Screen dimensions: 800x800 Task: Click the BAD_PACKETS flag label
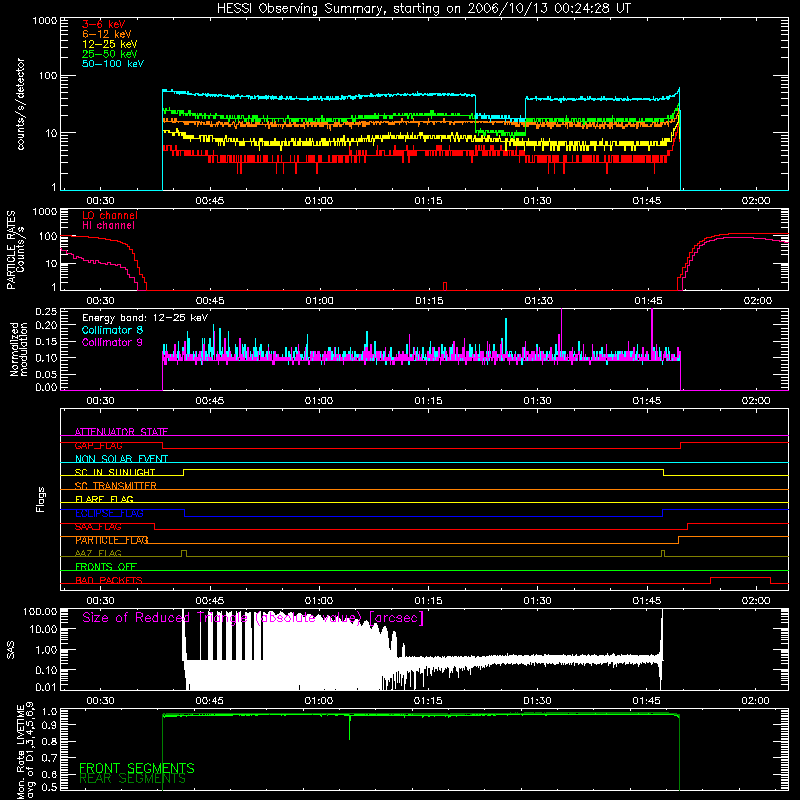pos(109,580)
